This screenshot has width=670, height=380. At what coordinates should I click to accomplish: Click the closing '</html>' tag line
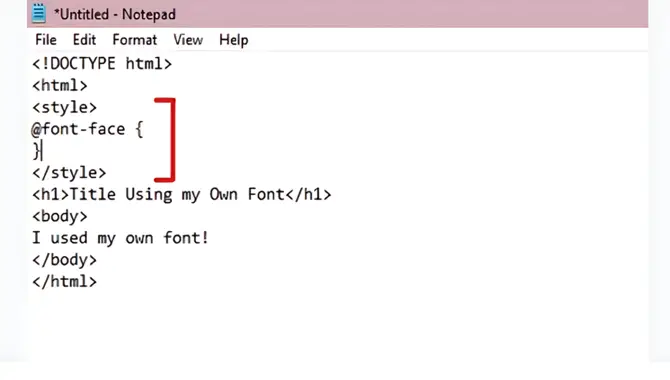[x=65, y=282]
